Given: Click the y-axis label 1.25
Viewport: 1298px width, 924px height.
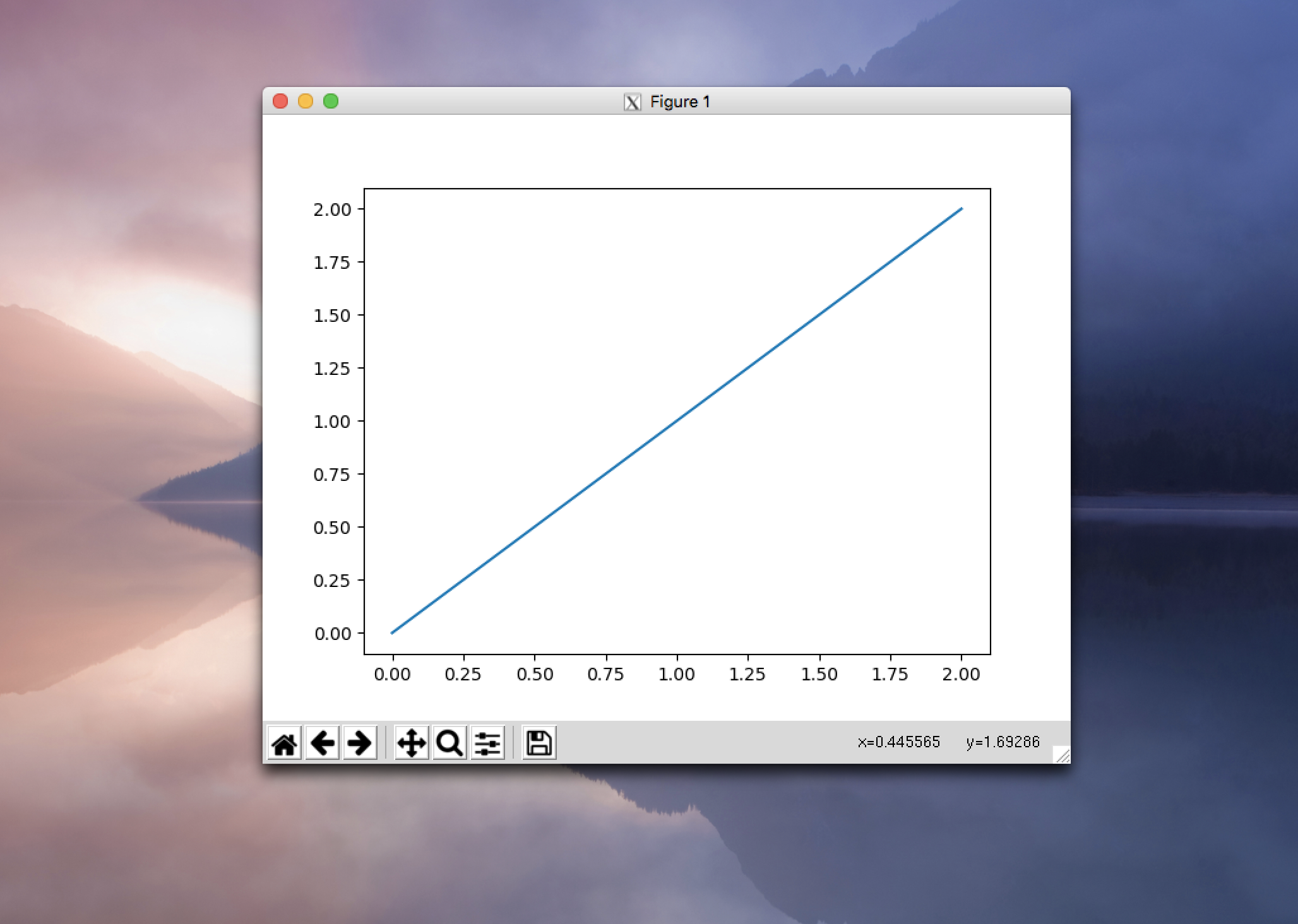Looking at the screenshot, I should (x=332, y=369).
